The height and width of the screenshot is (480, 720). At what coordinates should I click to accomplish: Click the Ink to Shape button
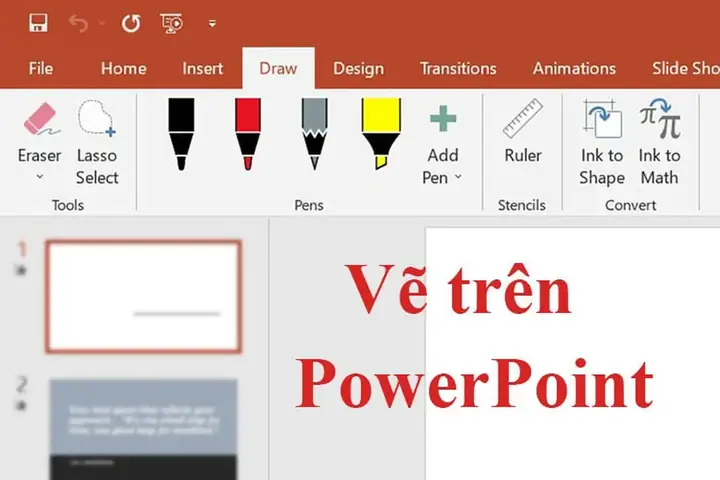602,142
